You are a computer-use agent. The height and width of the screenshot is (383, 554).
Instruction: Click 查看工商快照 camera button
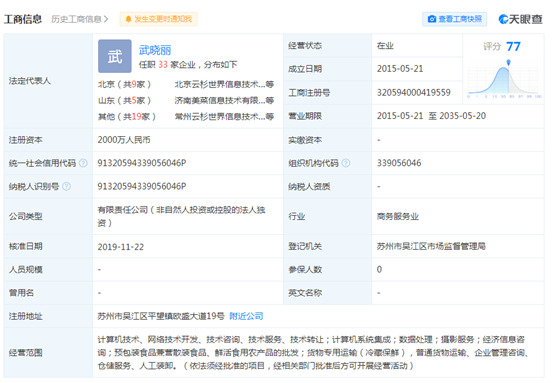pyautogui.click(x=454, y=19)
